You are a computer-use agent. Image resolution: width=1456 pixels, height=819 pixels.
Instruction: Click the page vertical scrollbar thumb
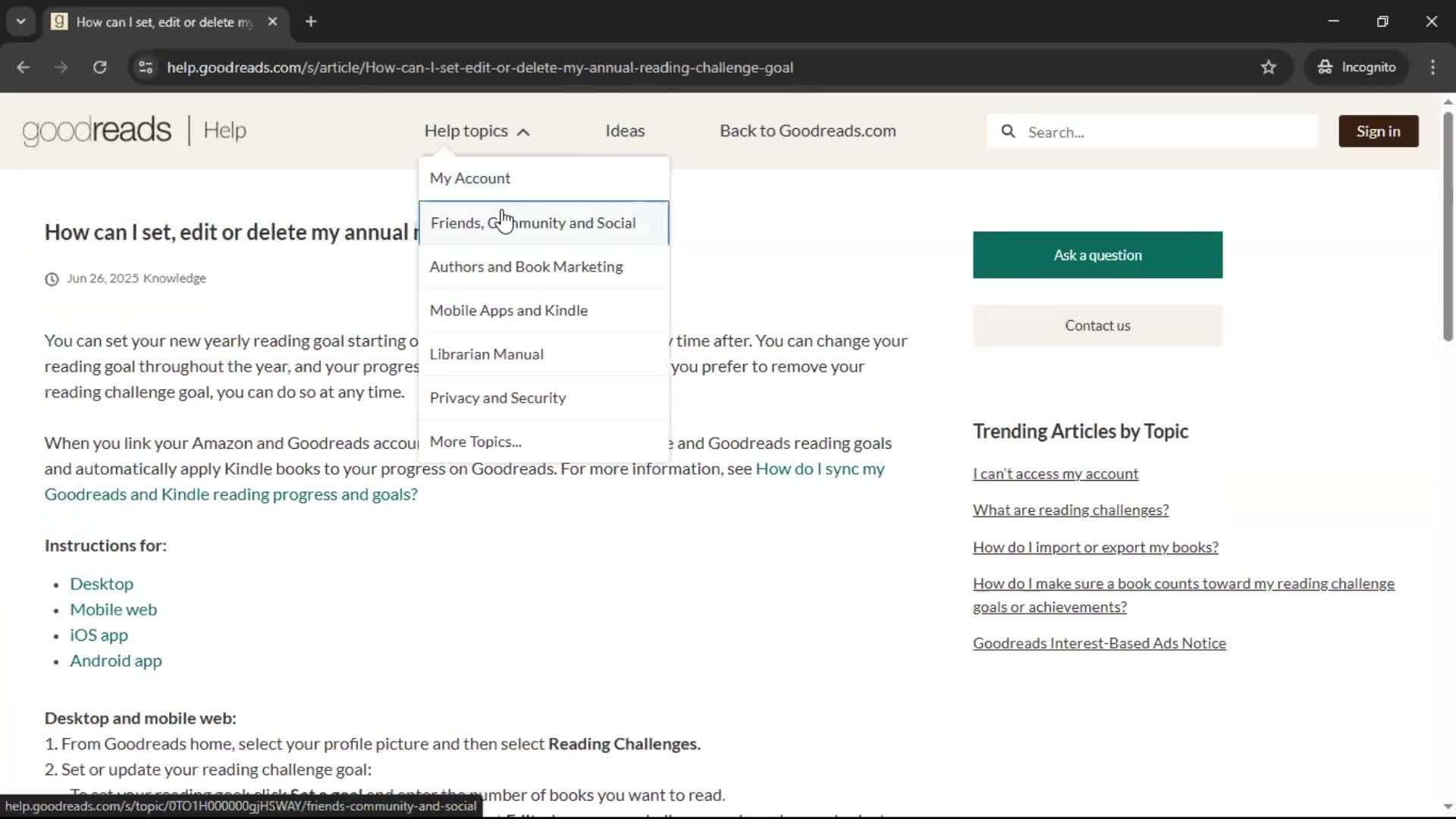(x=1448, y=226)
